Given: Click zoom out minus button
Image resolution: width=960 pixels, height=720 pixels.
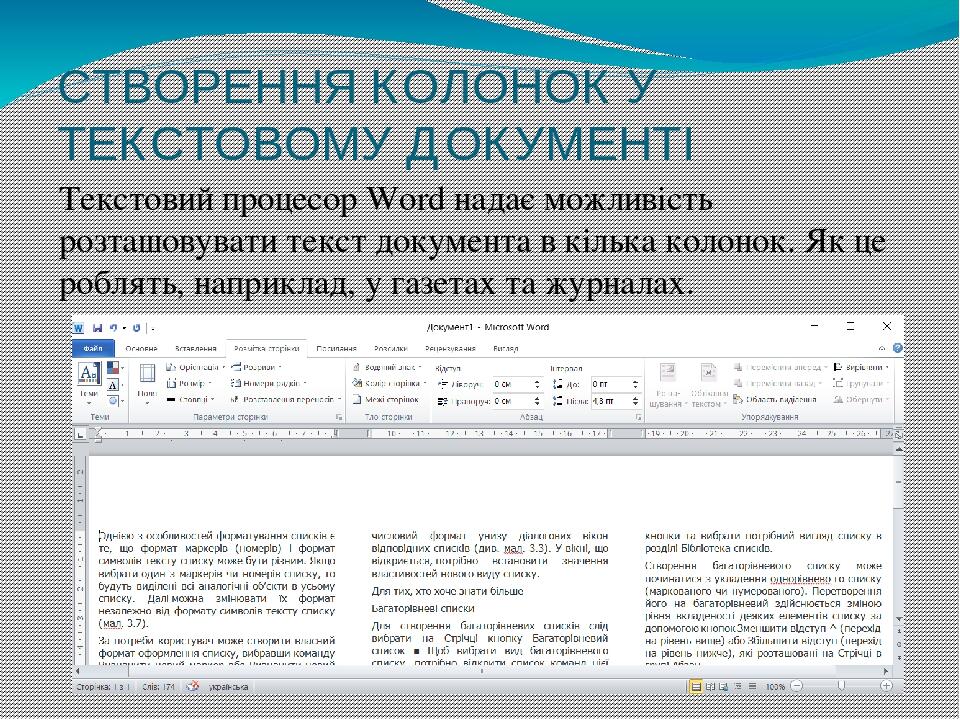Looking at the screenshot, I should [x=797, y=686].
